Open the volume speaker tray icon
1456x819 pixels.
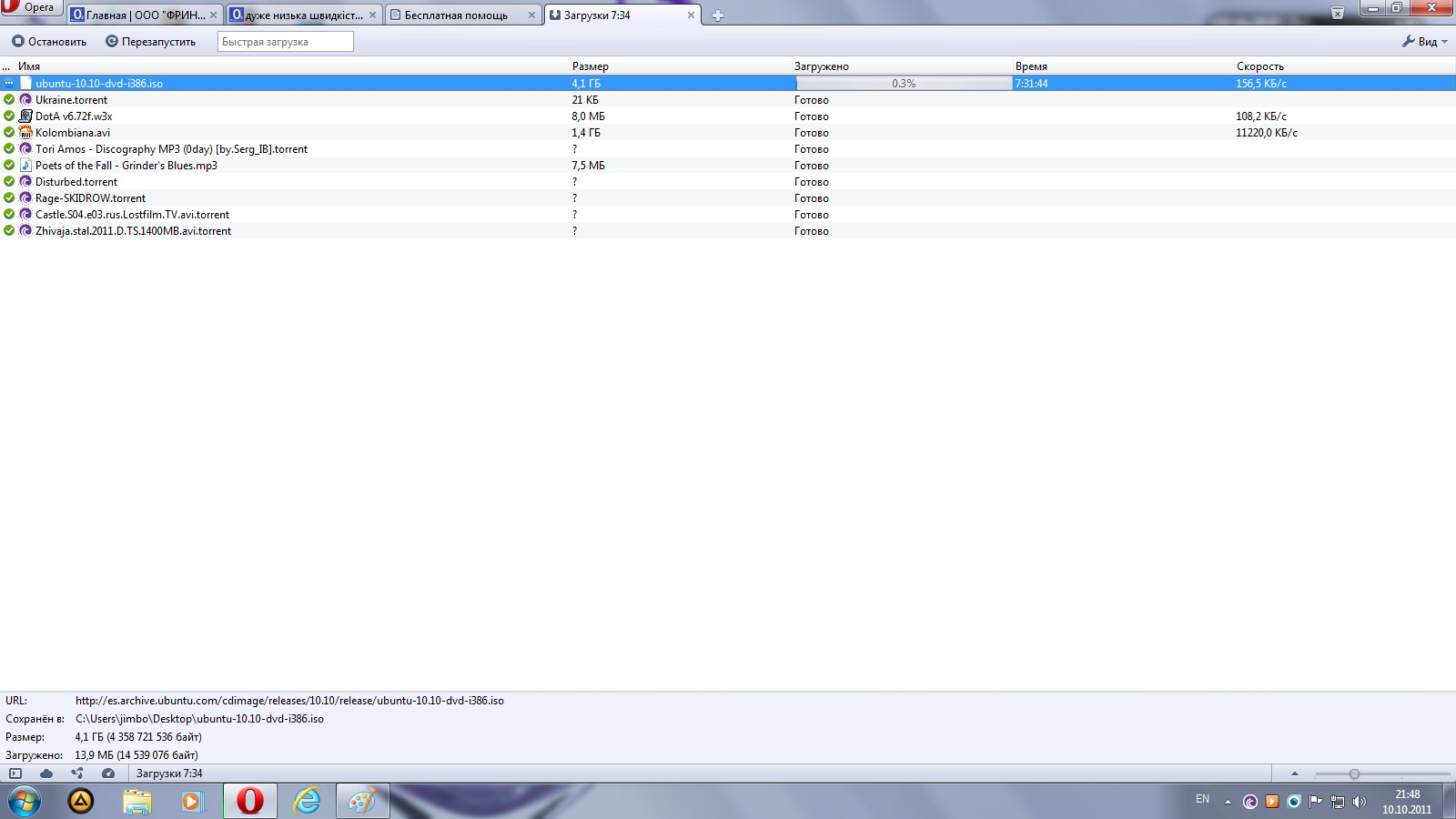1360,802
